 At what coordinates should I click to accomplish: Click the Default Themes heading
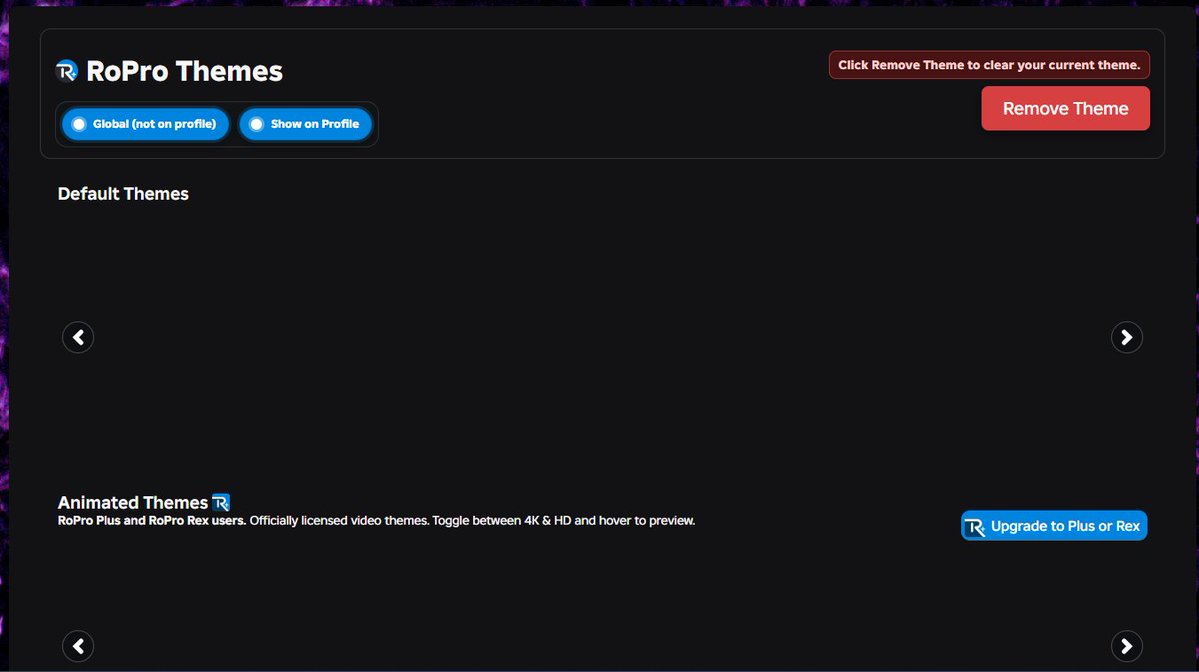pyautogui.click(x=123, y=193)
